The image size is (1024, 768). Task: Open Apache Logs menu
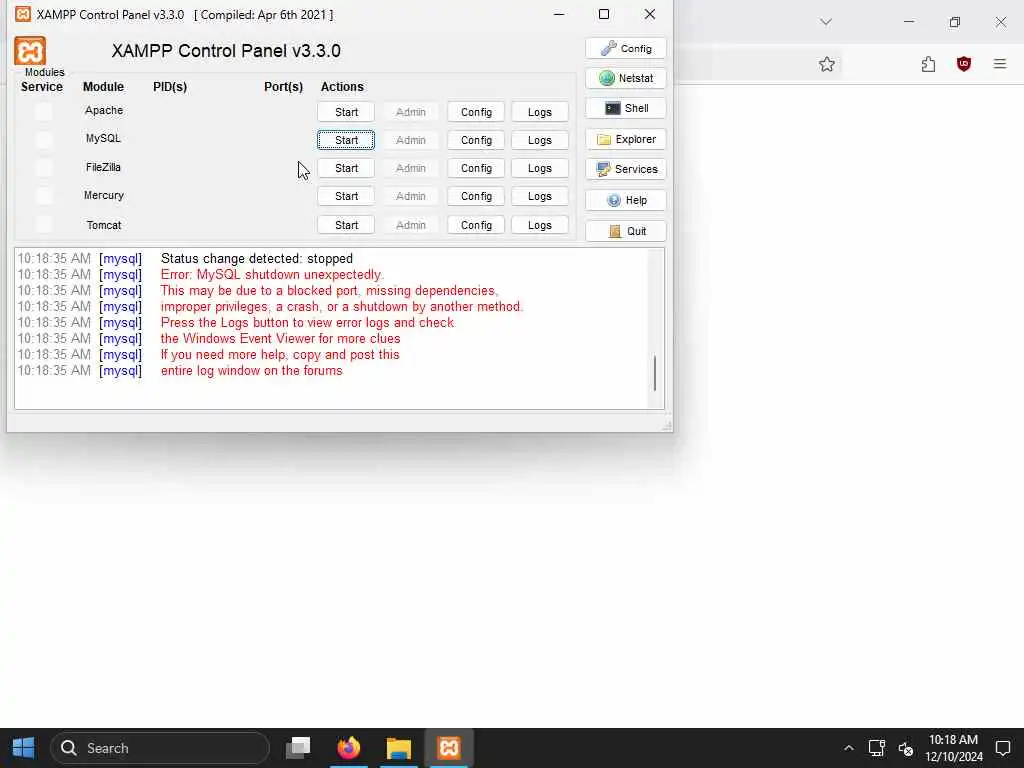(539, 112)
